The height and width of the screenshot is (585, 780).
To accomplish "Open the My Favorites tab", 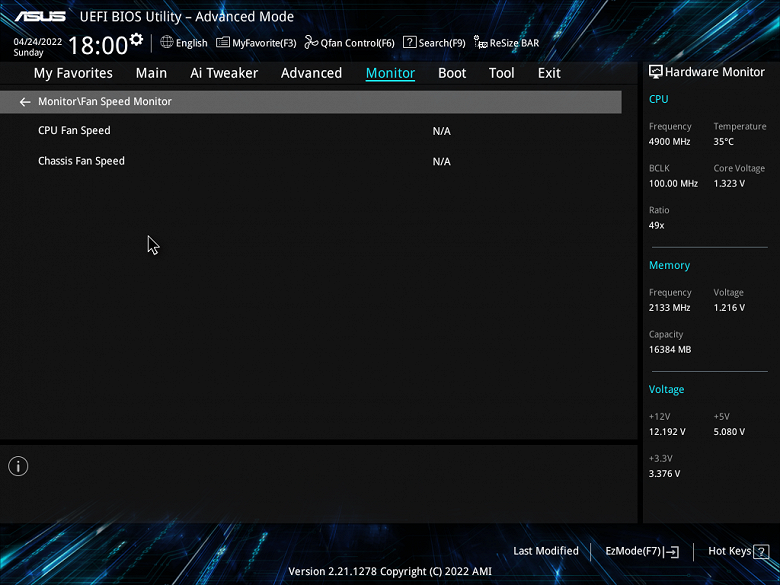I will tap(73, 73).
